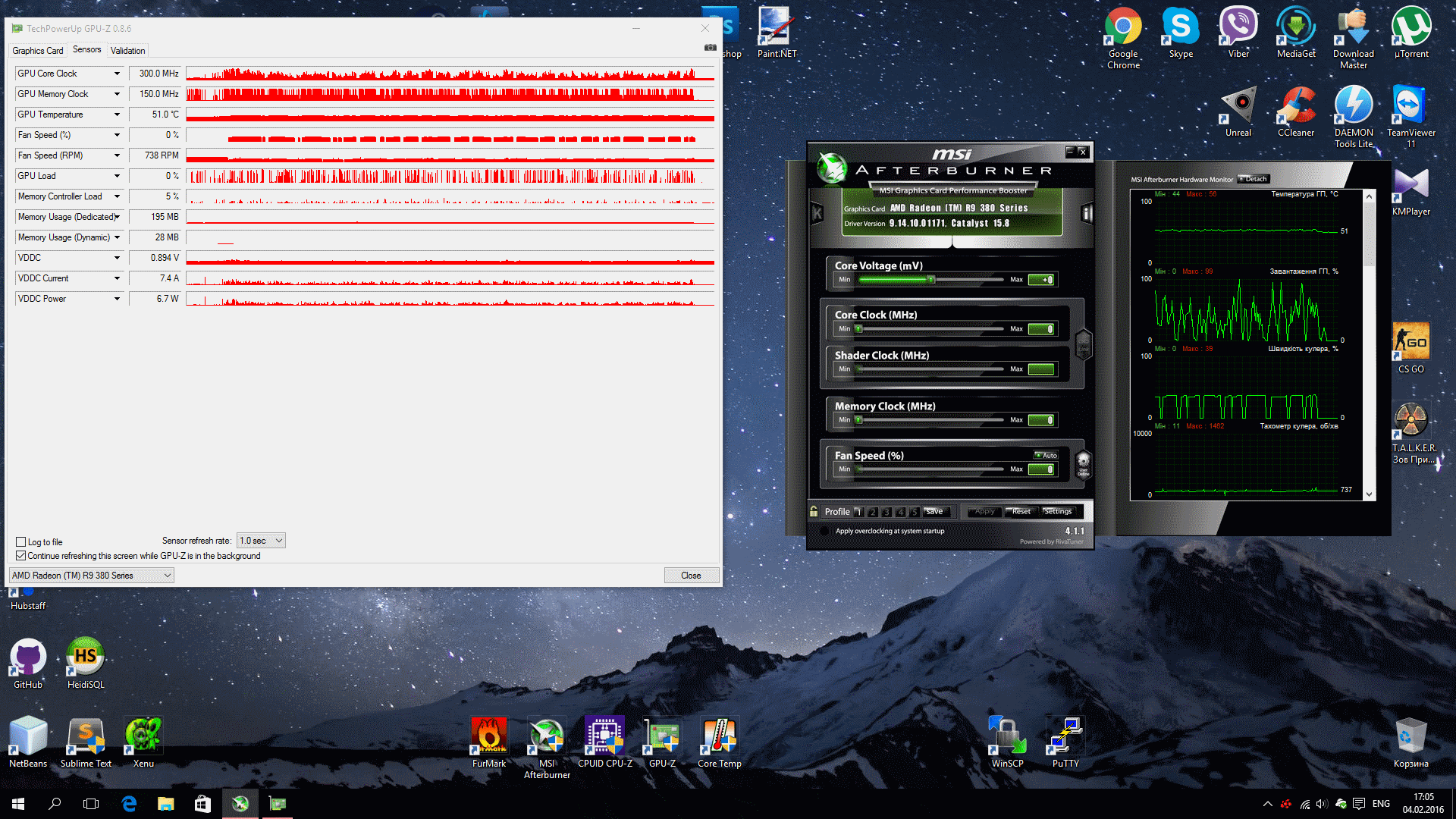Click Detach on the Hardware Monitor
This screenshot has height=819, width=1456.
click(x=1254, y=180)
